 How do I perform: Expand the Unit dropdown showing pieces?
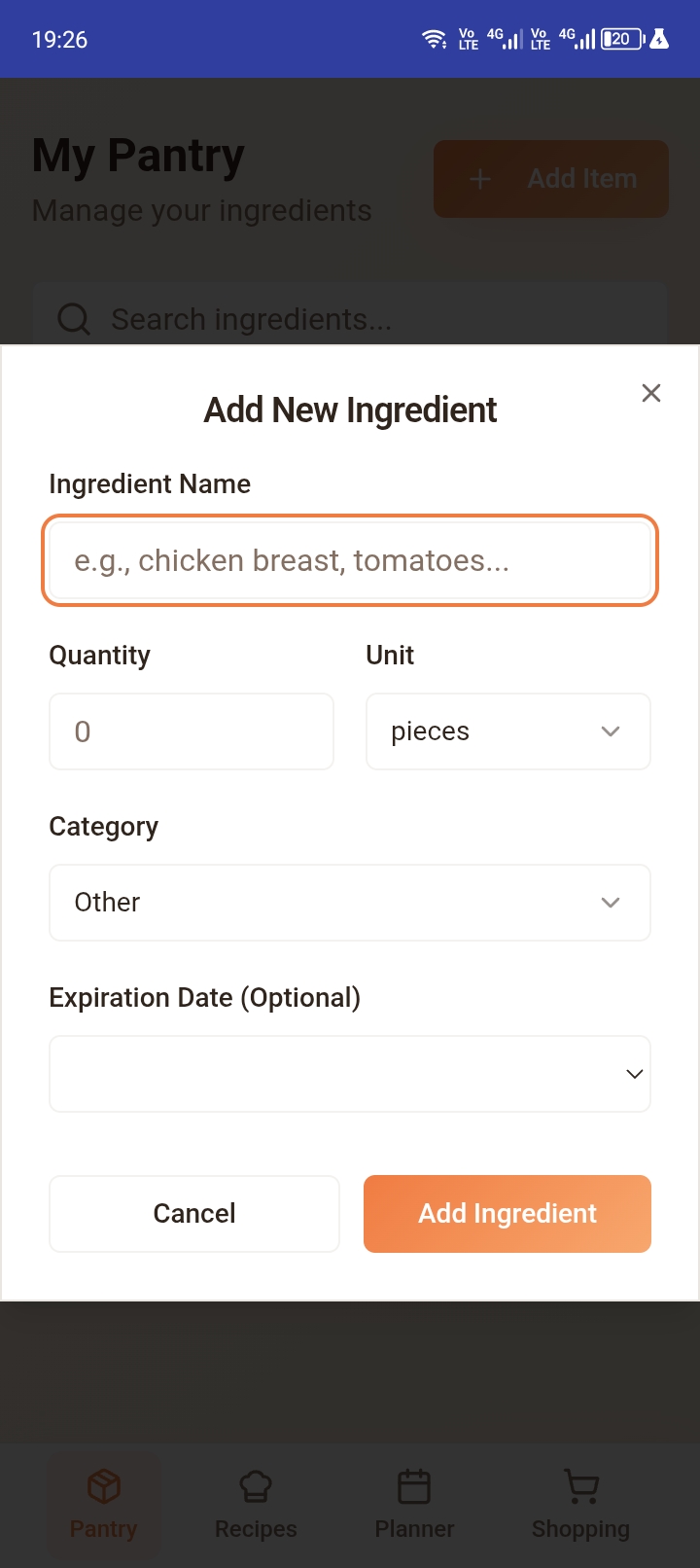(x=507, y=731)
